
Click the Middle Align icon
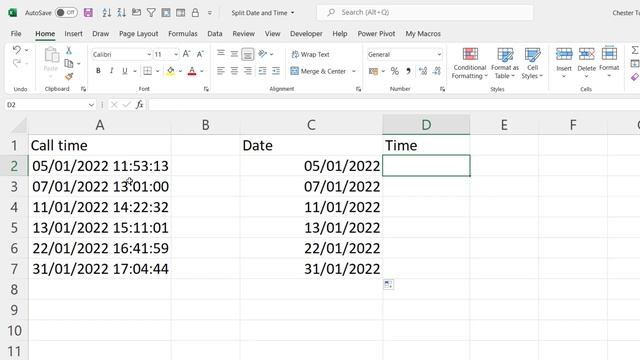234,53
